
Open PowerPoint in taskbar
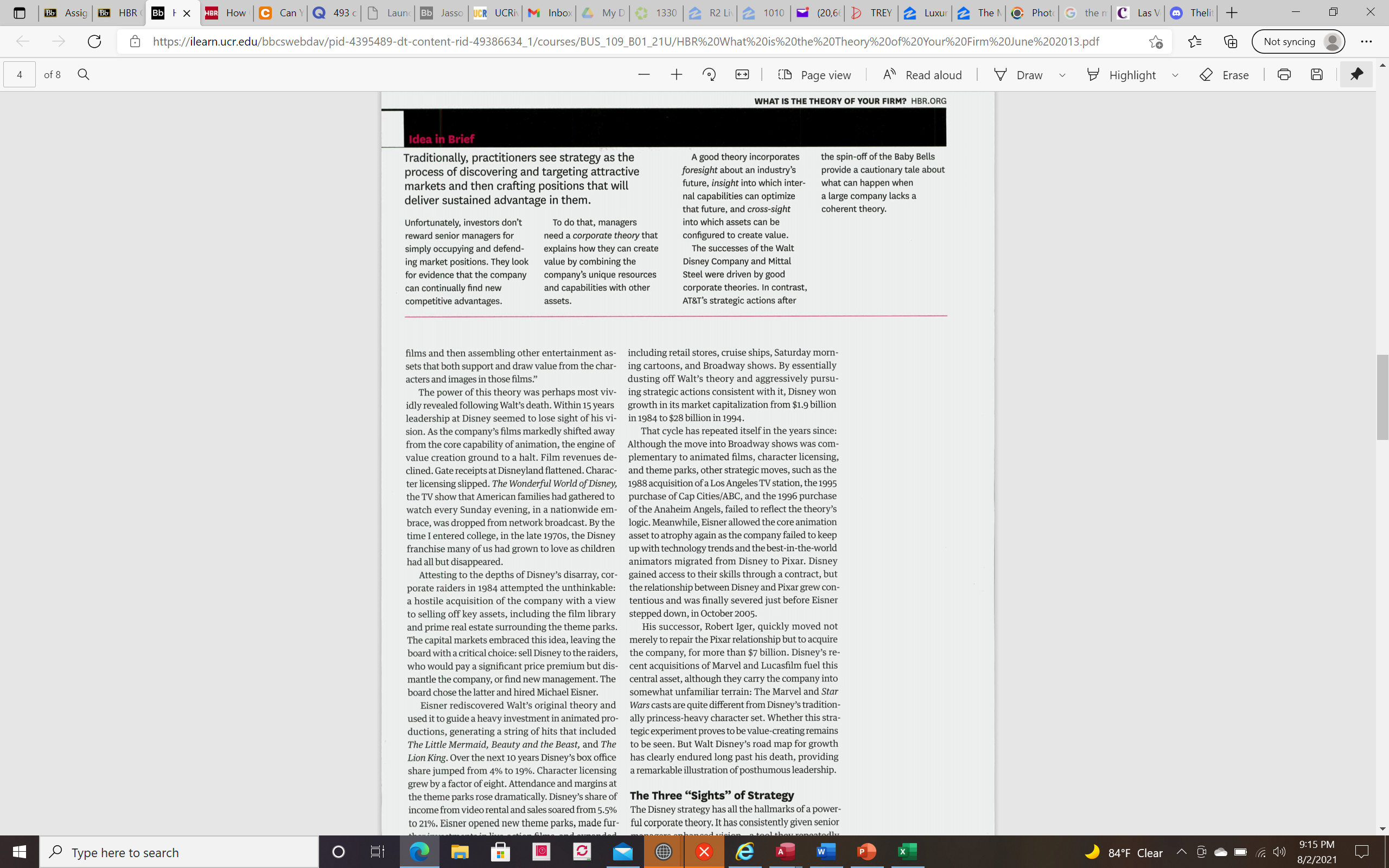(866, 852)
